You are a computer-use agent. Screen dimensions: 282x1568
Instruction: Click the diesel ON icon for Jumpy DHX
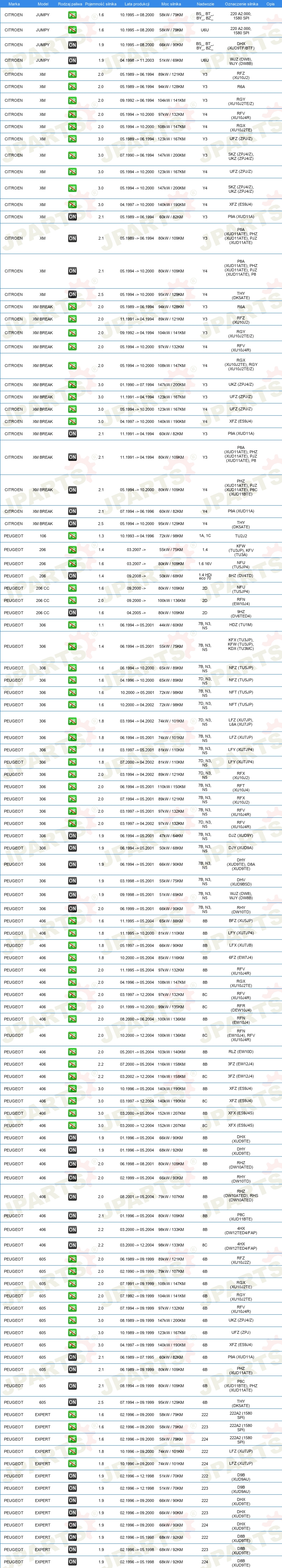click(x=72, y=45)
